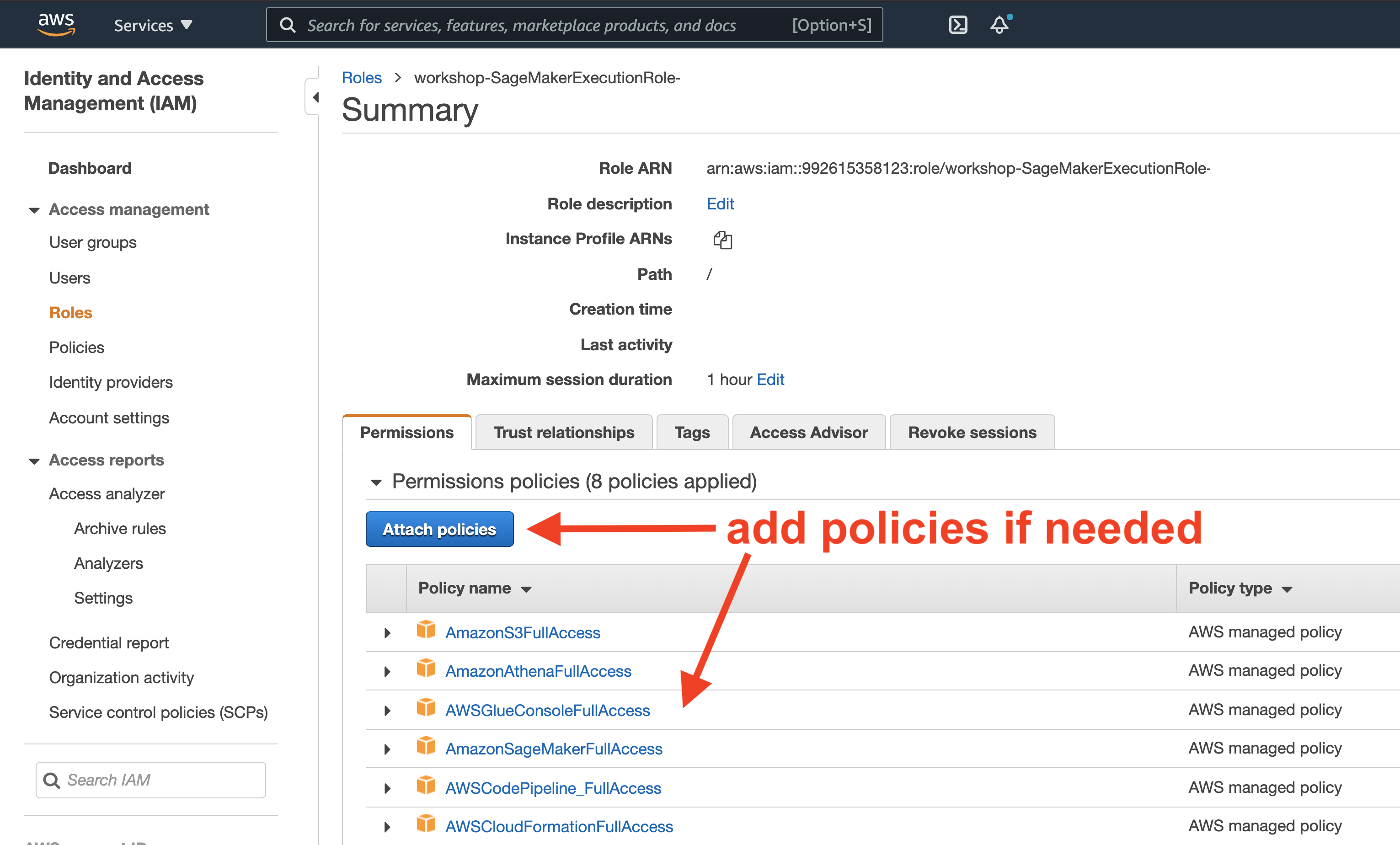Open the CloudShell terminal icon
This screenshot has width=1400, height=845.
tap(957, 25)
